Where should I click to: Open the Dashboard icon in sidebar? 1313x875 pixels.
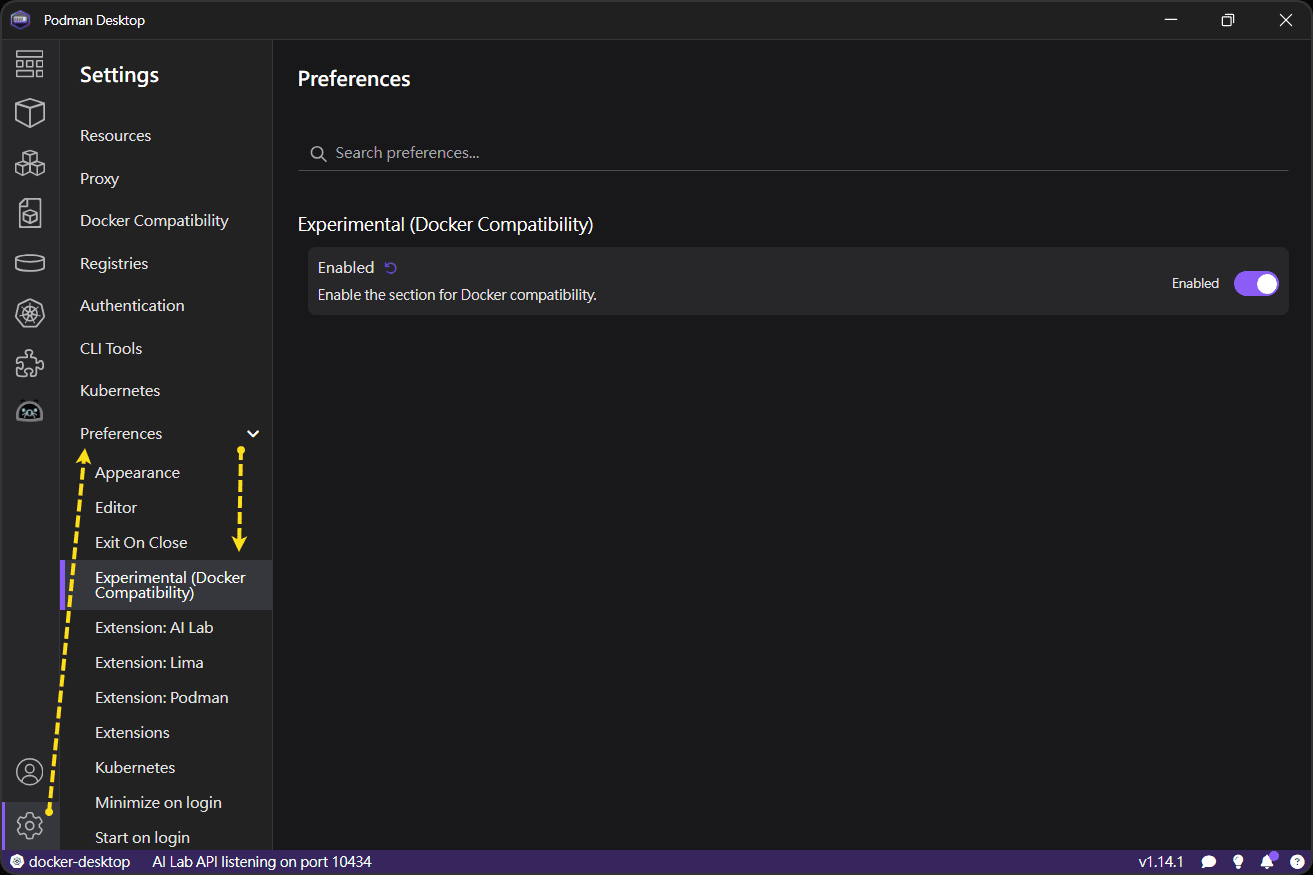30,64
